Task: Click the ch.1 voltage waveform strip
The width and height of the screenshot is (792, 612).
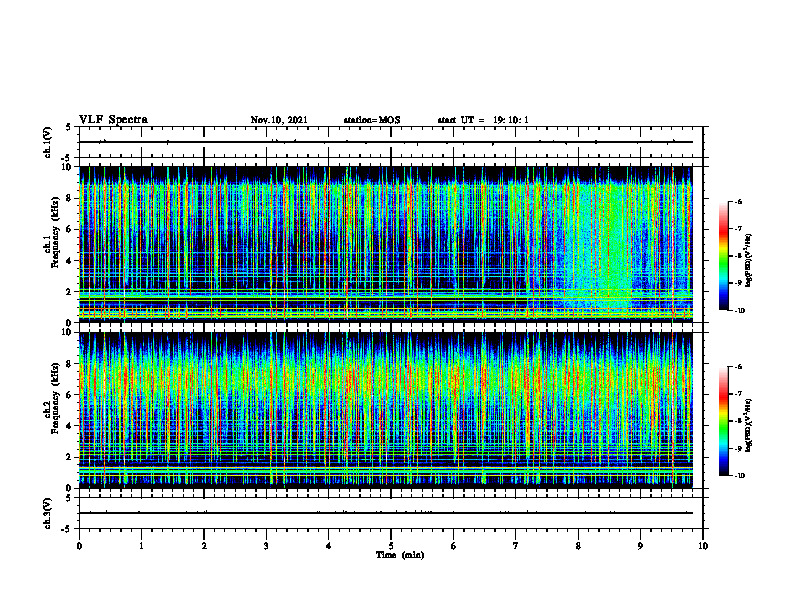Action: [x=391, y=142]
